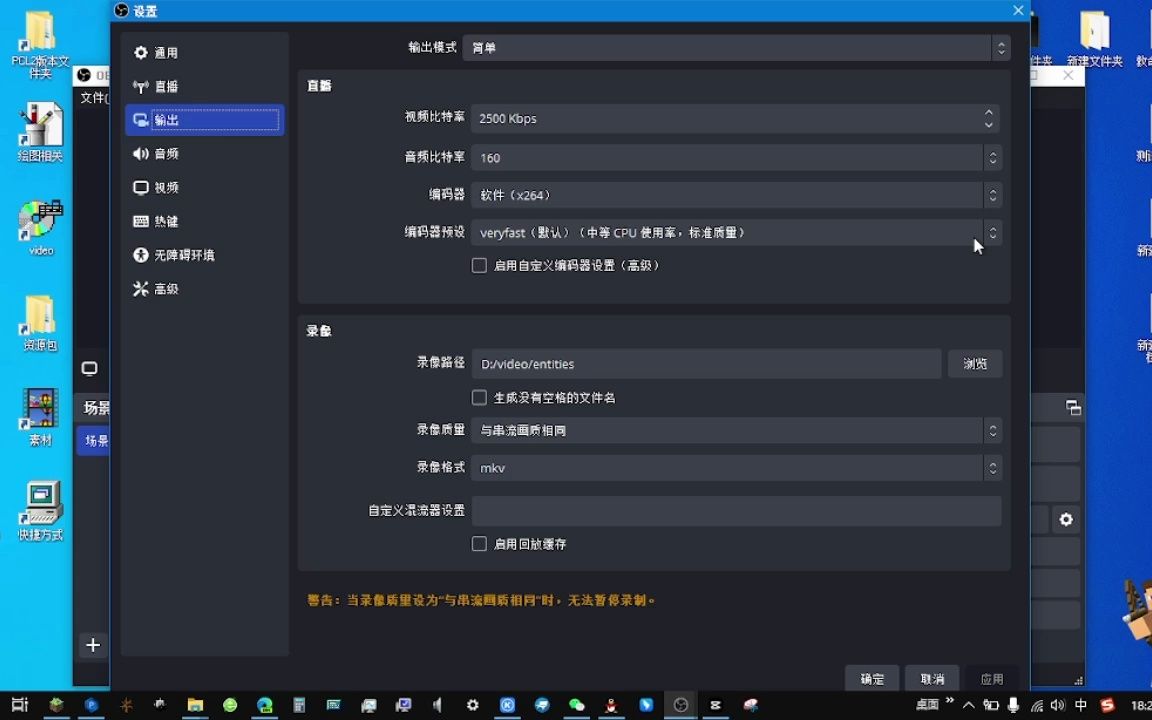Screen dimensions: 1152x720
Task: Click the 应用 button
Action: (992, 679)
